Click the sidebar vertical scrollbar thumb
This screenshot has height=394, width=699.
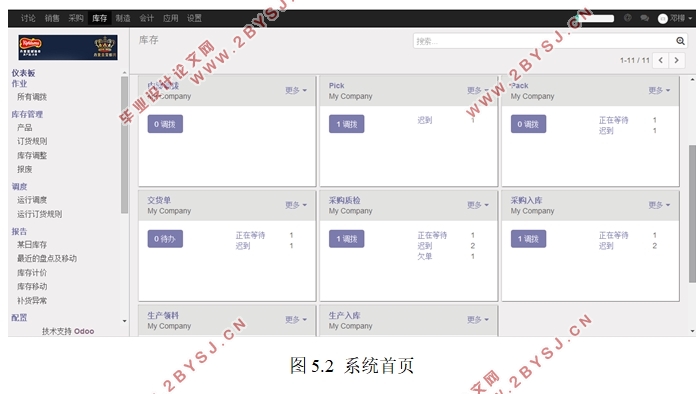124,145
